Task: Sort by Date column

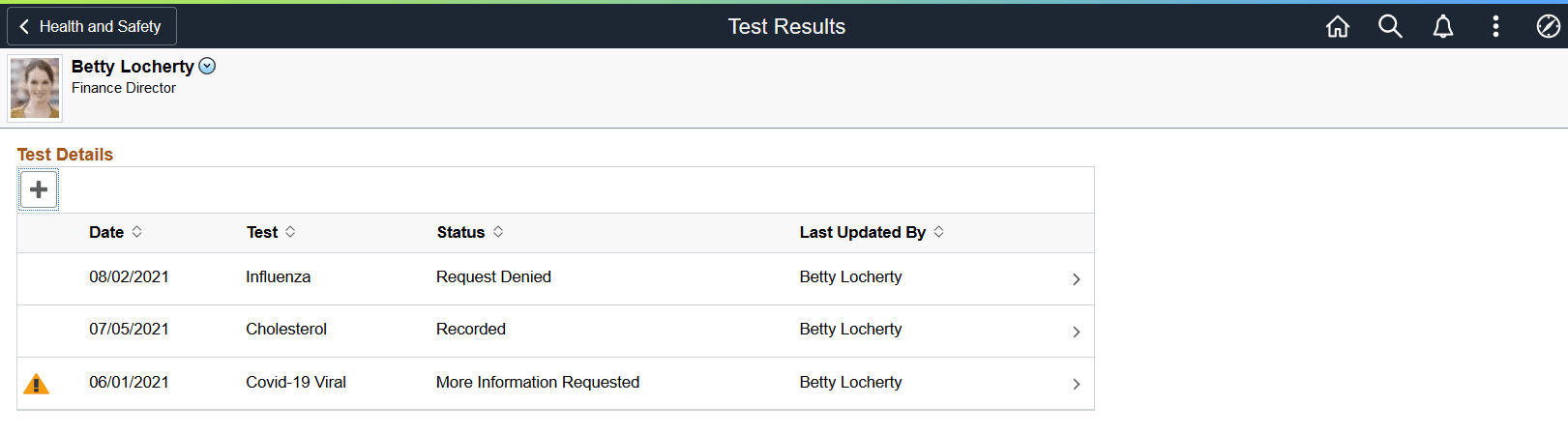Action: pos(137,232)
